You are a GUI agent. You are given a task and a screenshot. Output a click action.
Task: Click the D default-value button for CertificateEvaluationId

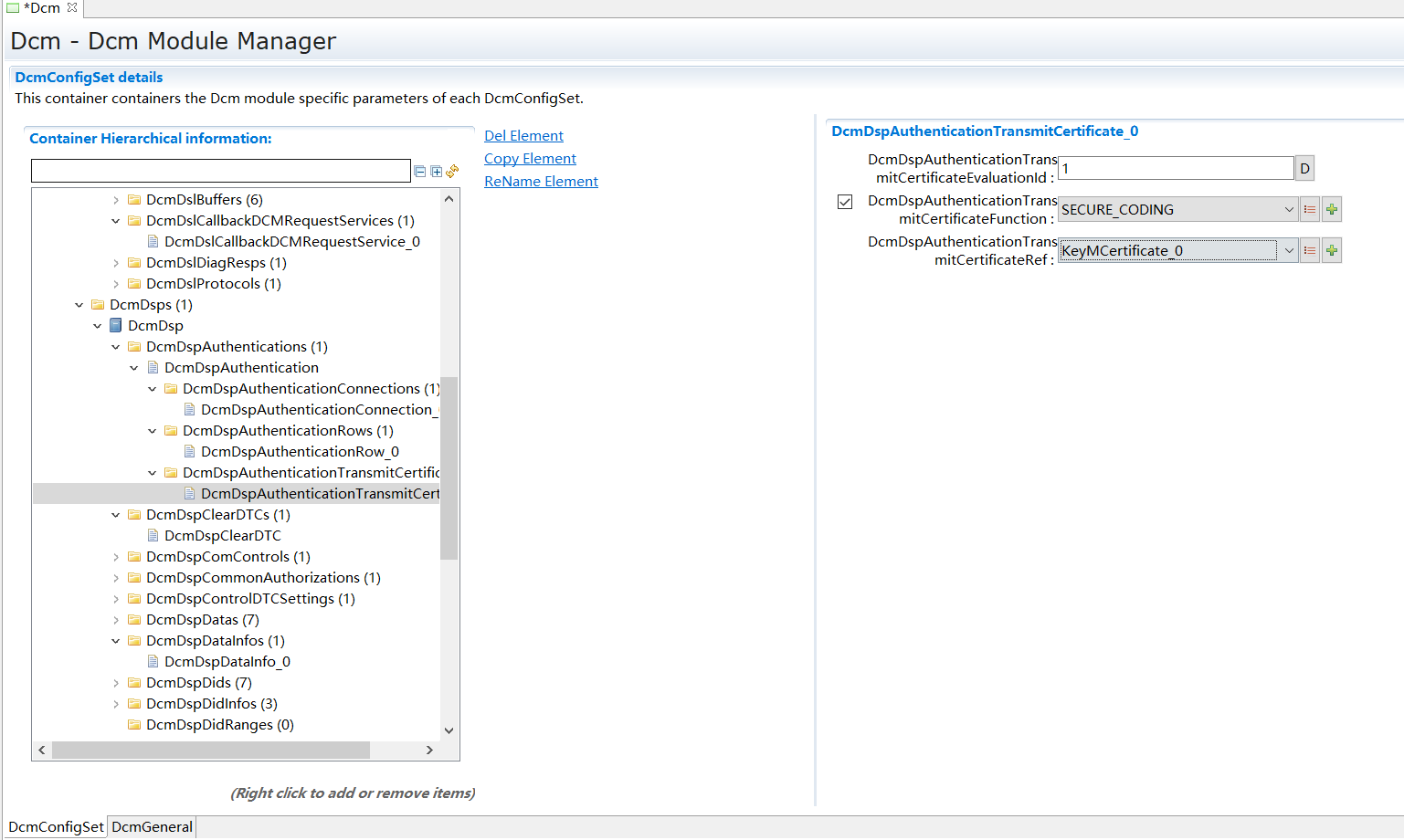tap(1304, 168)
